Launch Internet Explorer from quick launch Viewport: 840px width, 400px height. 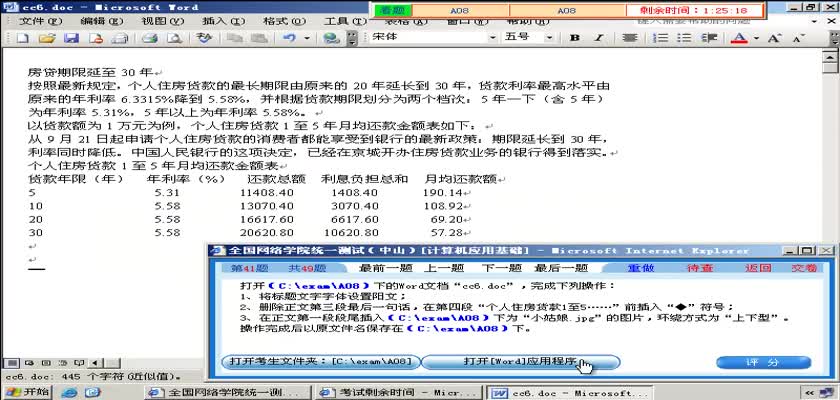coord(69,393)
